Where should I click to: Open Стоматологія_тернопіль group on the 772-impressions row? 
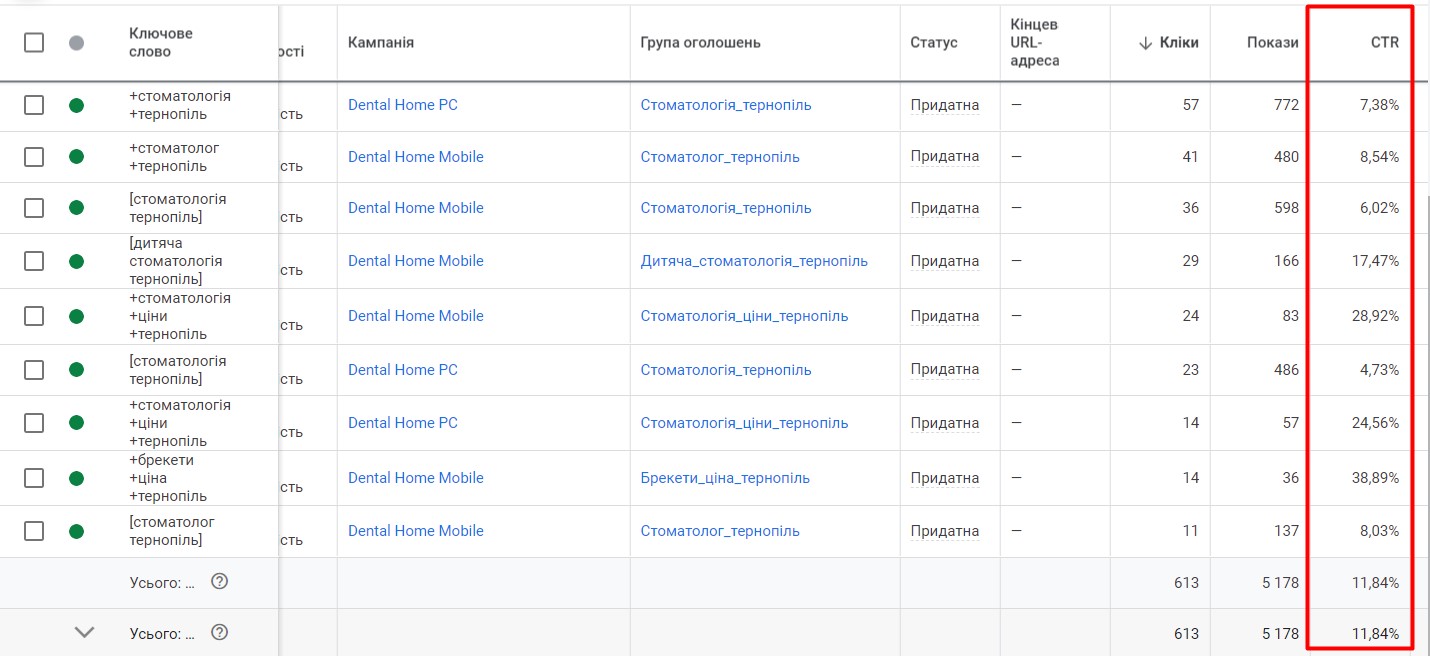click(x=726, y=105)
